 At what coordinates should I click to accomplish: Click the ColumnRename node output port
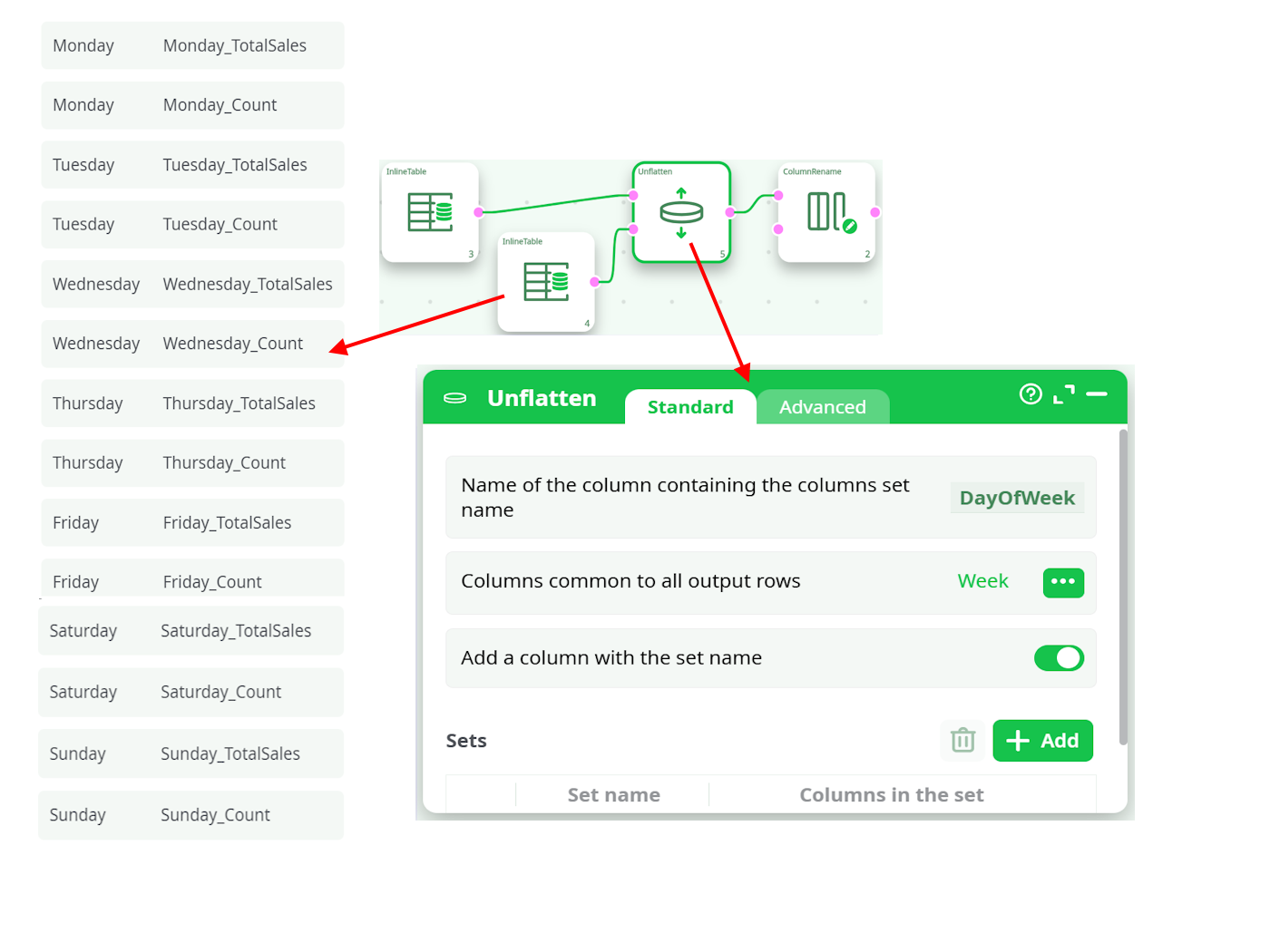[x=874, y=212]
